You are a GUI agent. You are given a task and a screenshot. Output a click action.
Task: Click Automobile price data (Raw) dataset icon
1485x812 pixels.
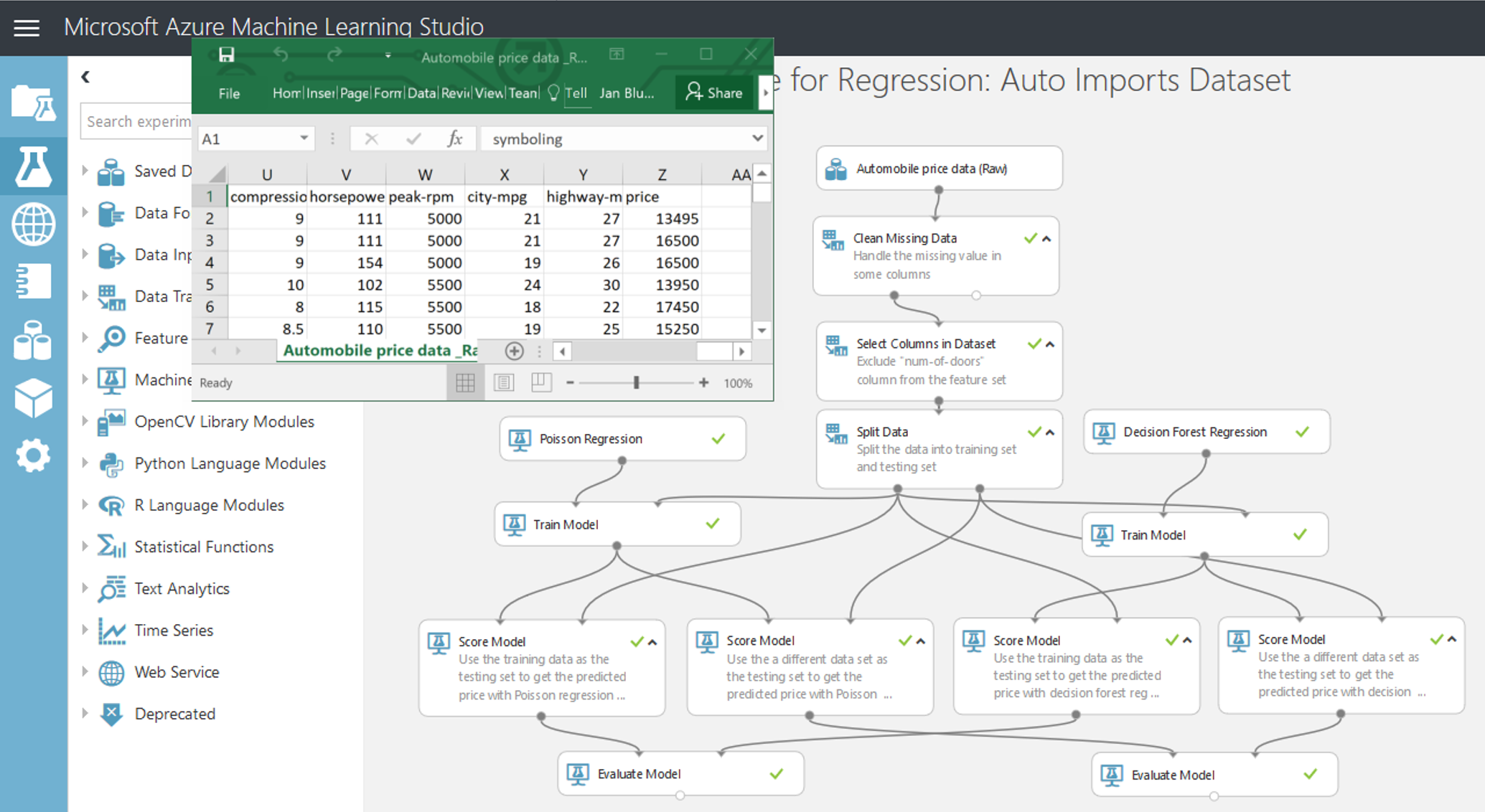coord(835,169)
